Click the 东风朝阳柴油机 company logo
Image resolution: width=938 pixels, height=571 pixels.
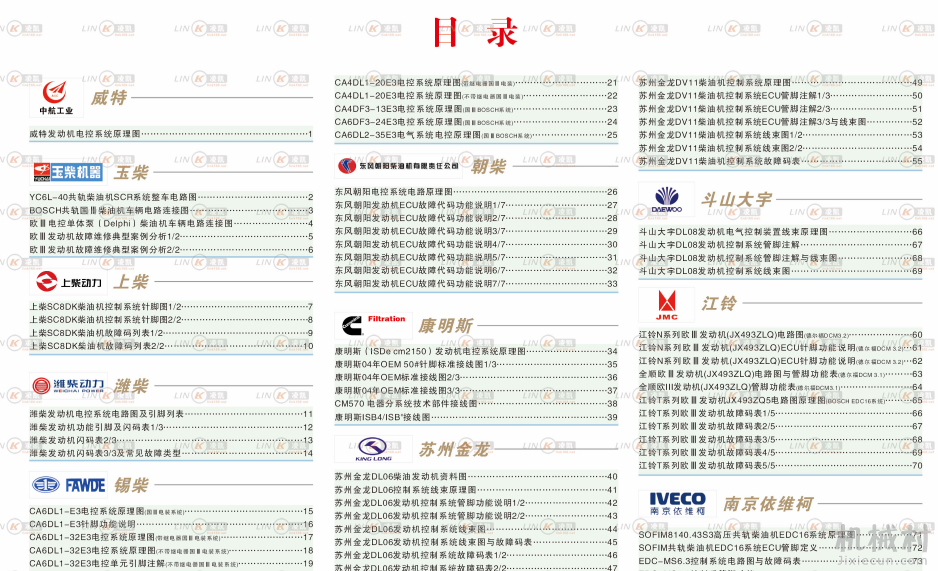click(398, 166)
